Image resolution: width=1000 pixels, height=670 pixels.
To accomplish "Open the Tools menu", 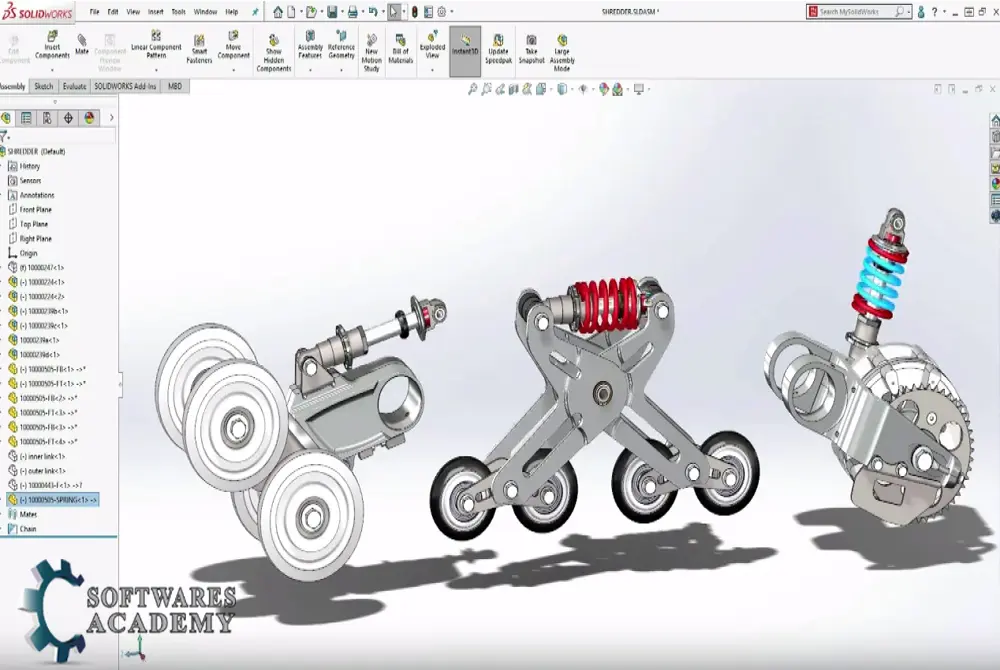I will 179,11.
